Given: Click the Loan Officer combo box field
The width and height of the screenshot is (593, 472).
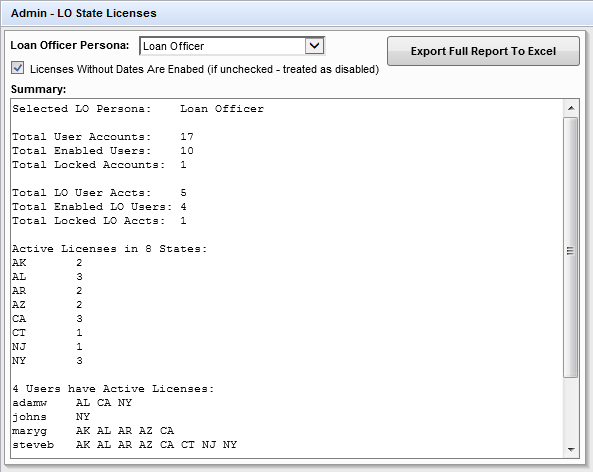Looking at the screenshot, I should click(232, 46).
